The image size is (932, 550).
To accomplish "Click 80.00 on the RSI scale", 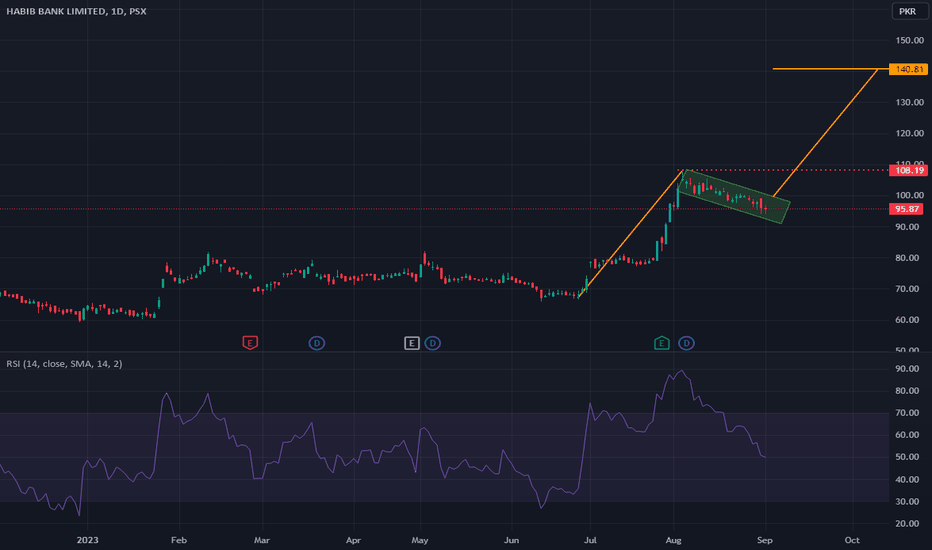I will [x=907, y=391].
